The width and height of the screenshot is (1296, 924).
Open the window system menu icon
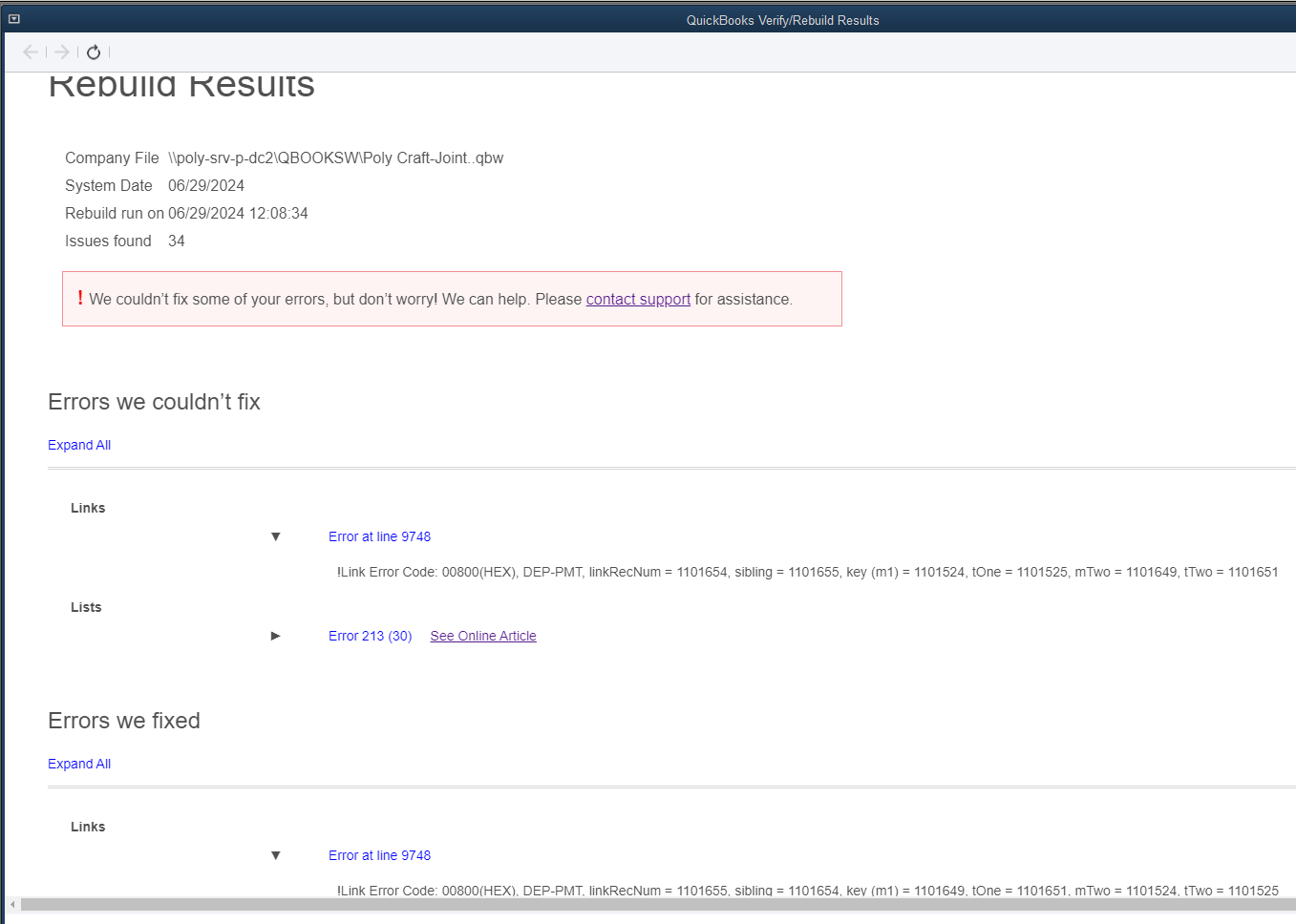(14, 19)
